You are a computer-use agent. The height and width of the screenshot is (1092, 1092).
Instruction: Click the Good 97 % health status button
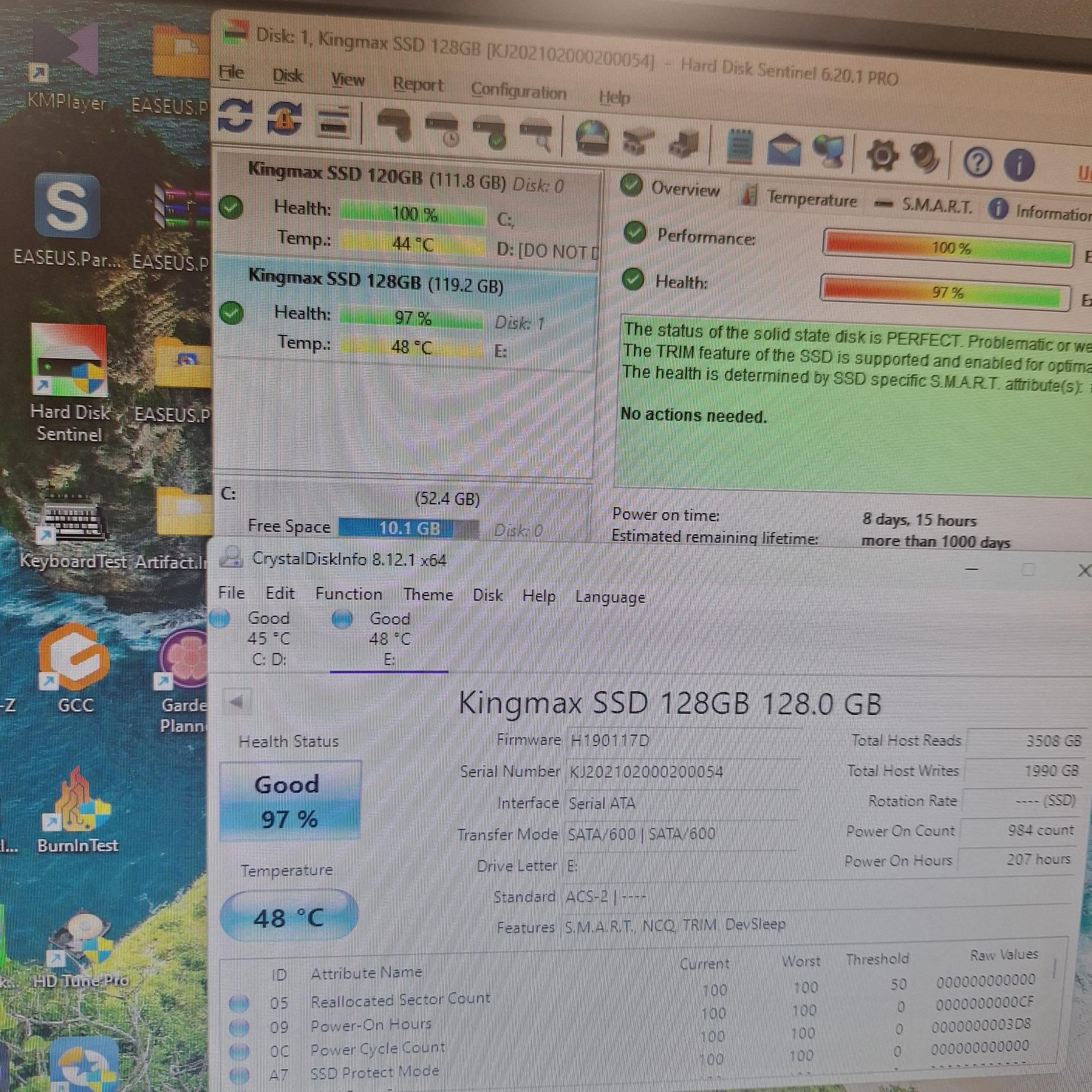click(289, 801)
